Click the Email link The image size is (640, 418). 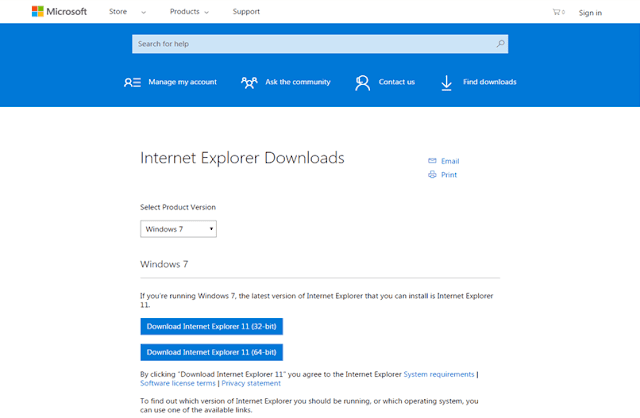pyautogui.click(x=450, y=161)
